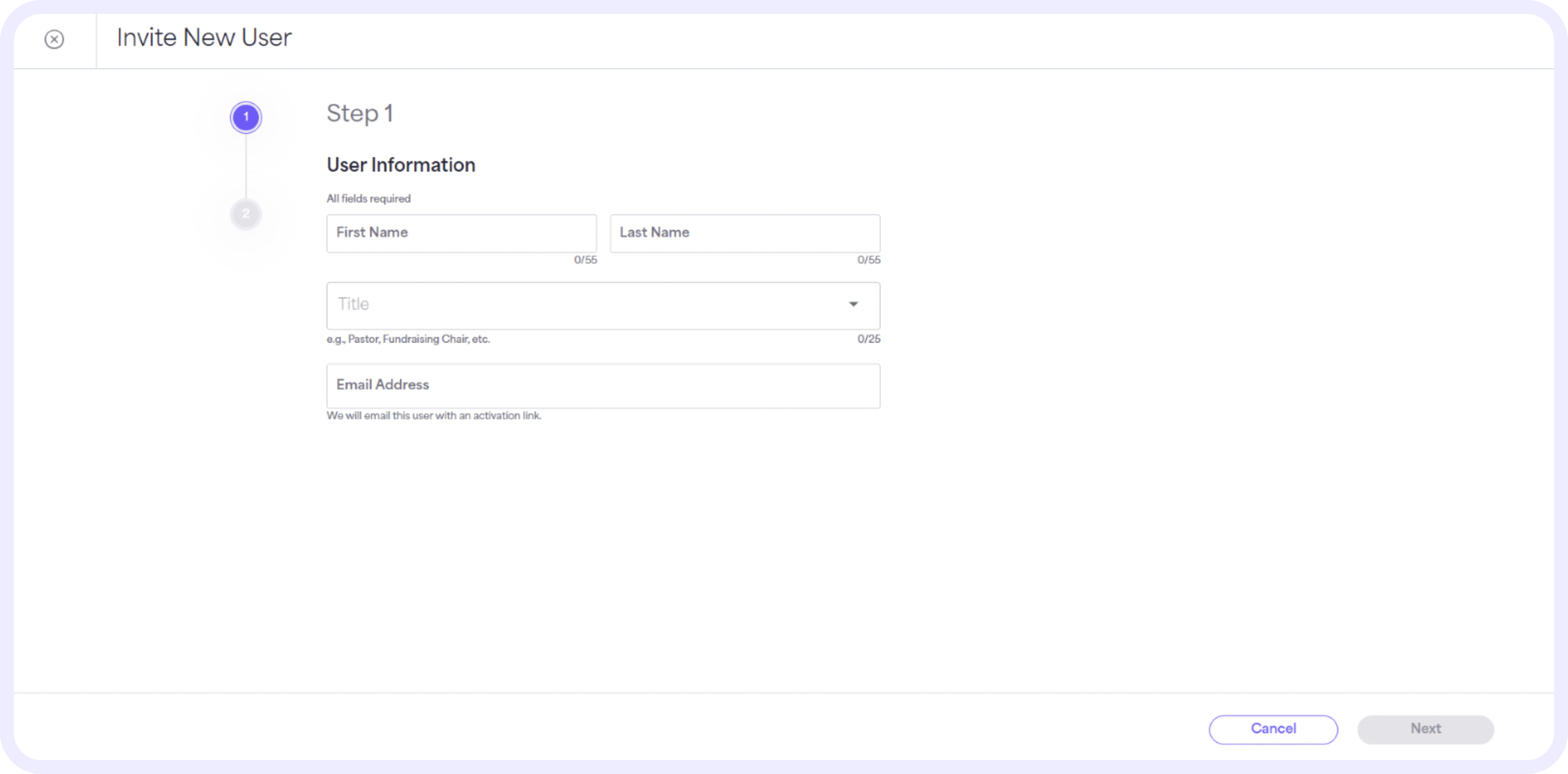Click the 'All fields required' note
The image size is (1568, 774).
368,198
